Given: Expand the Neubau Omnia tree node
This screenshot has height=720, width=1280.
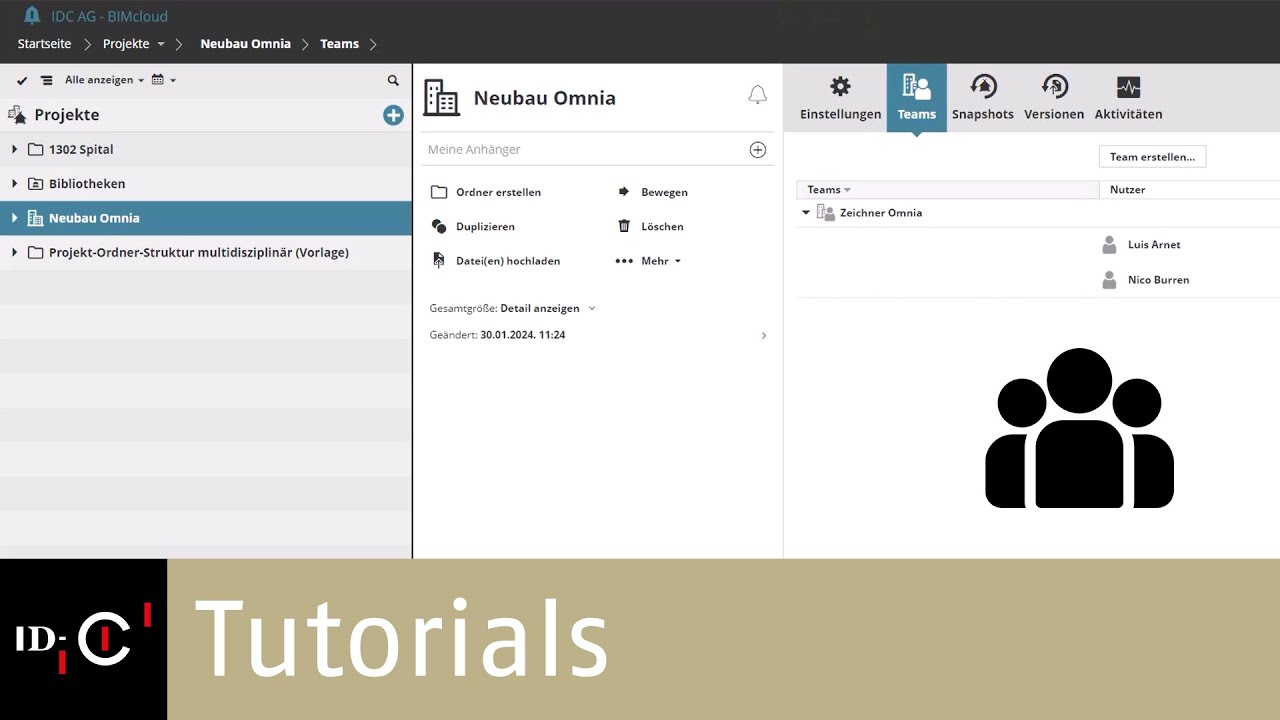Looking at the screenshot, I should 14,218.
